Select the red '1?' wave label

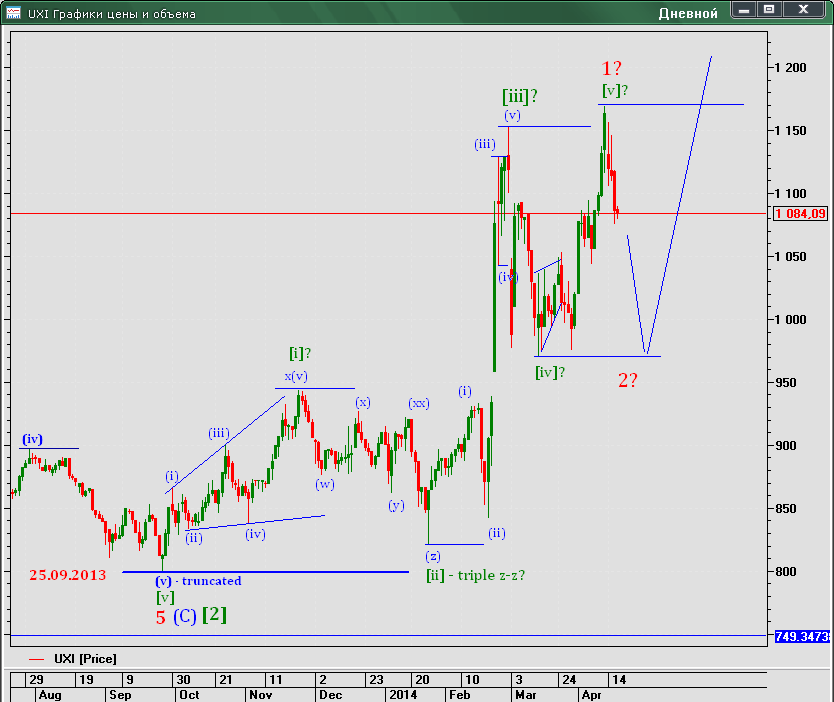(612, 69)
